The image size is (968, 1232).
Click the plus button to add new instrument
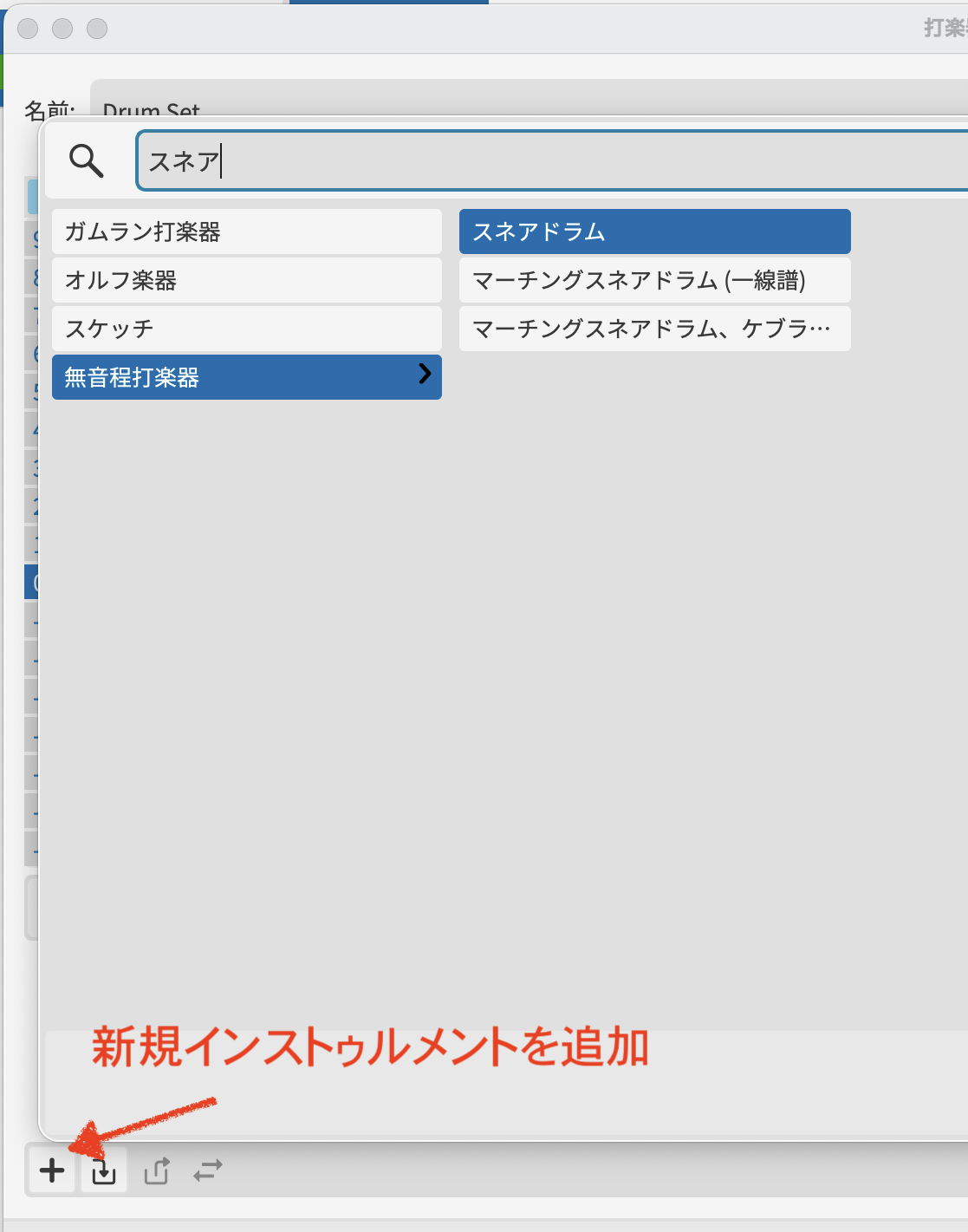point(52,1170)
